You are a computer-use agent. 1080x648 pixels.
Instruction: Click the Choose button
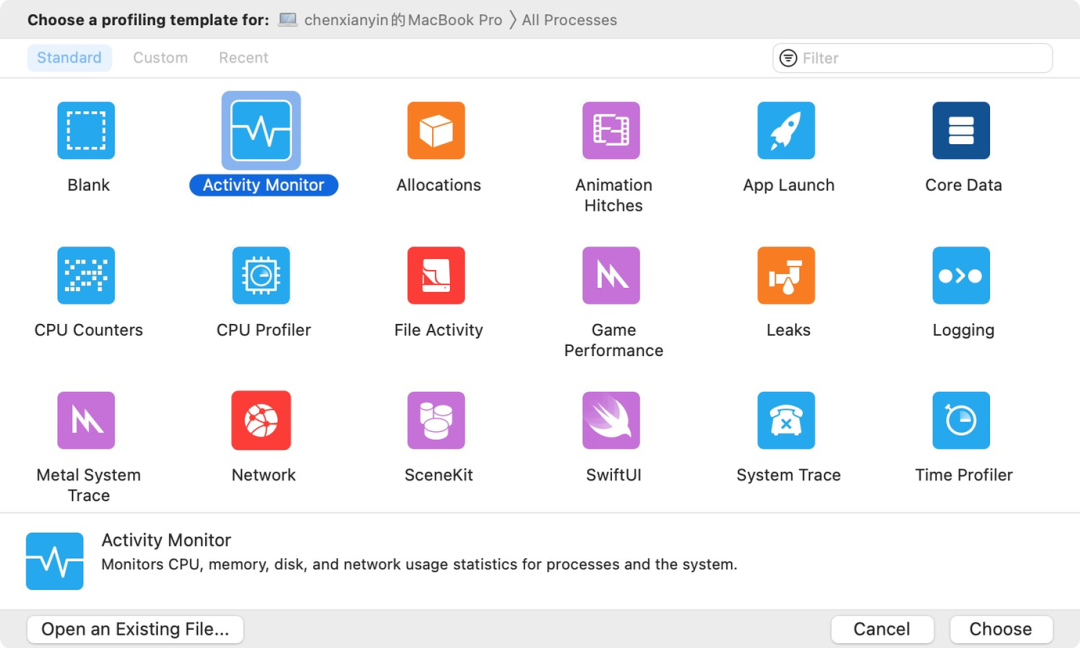[x=1001, y=629]
